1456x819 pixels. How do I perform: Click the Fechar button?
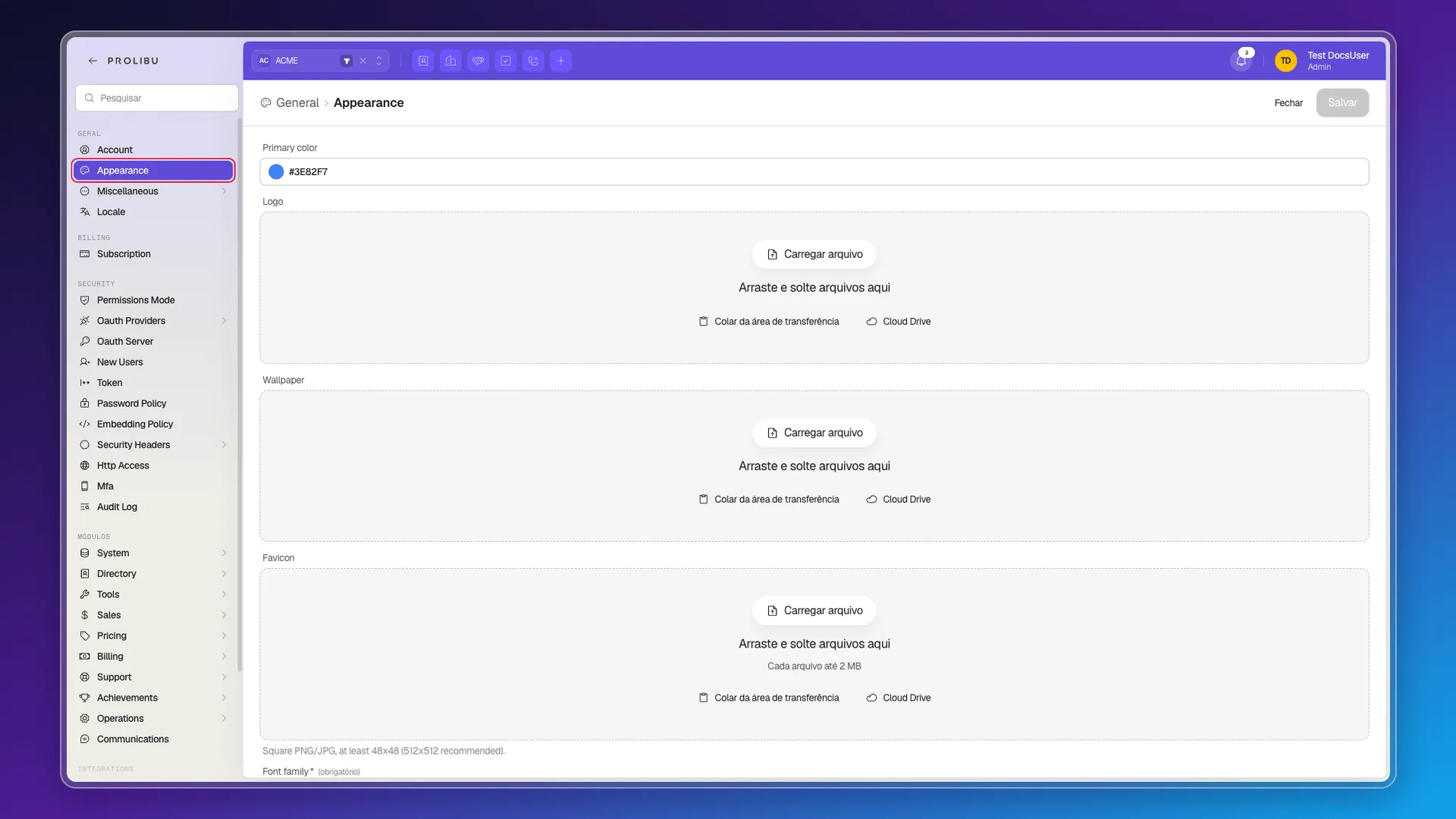(1288, 103)
